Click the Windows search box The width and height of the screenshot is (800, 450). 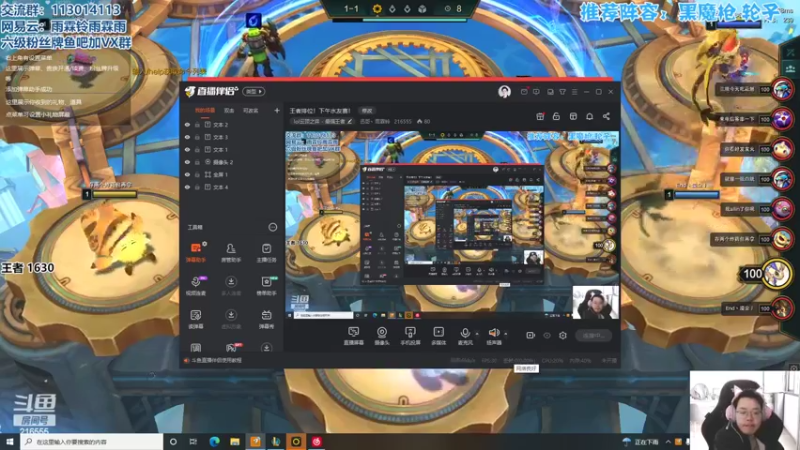92,442
